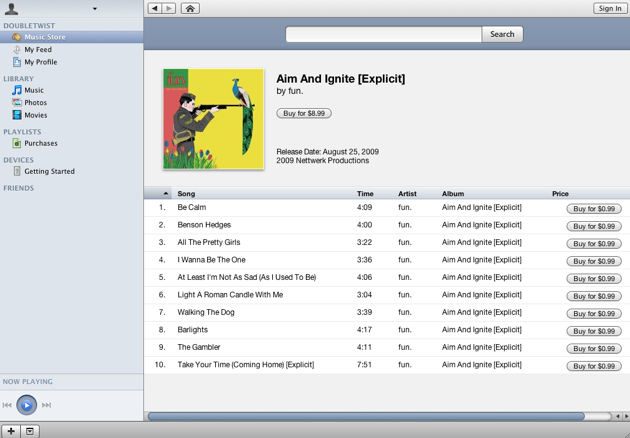This screenshot has width=630, height=438.
Task: Sort by the Artist column header
Action: click(407, 194)
